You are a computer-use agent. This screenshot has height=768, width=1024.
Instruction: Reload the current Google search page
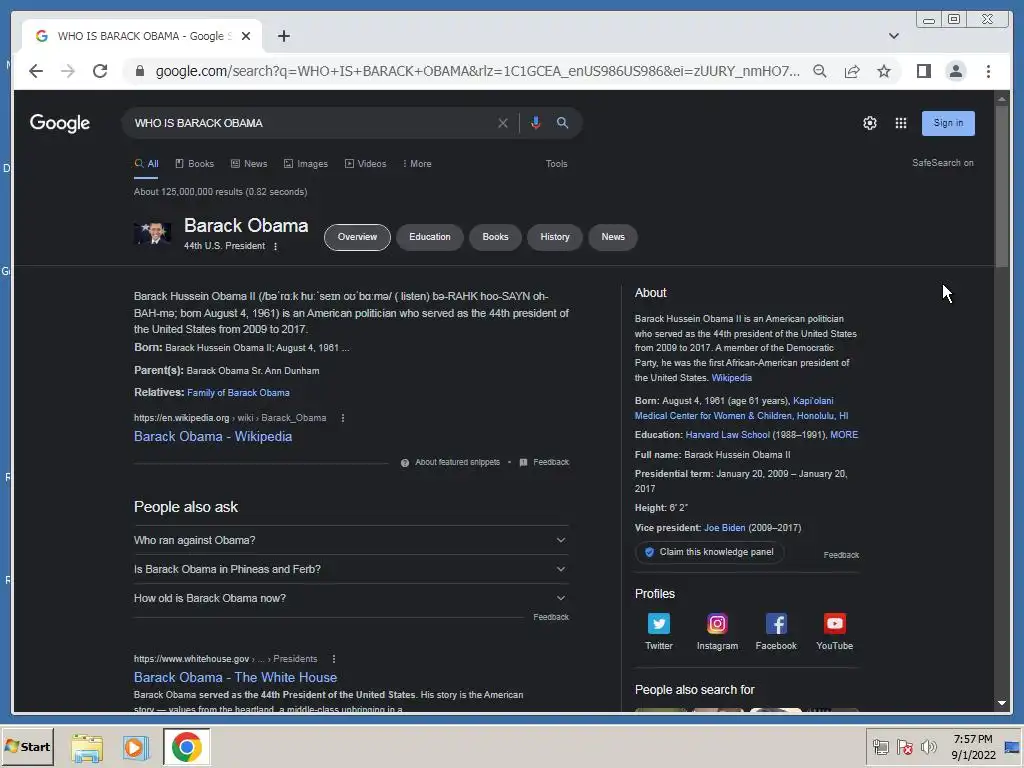coord(100,71)
